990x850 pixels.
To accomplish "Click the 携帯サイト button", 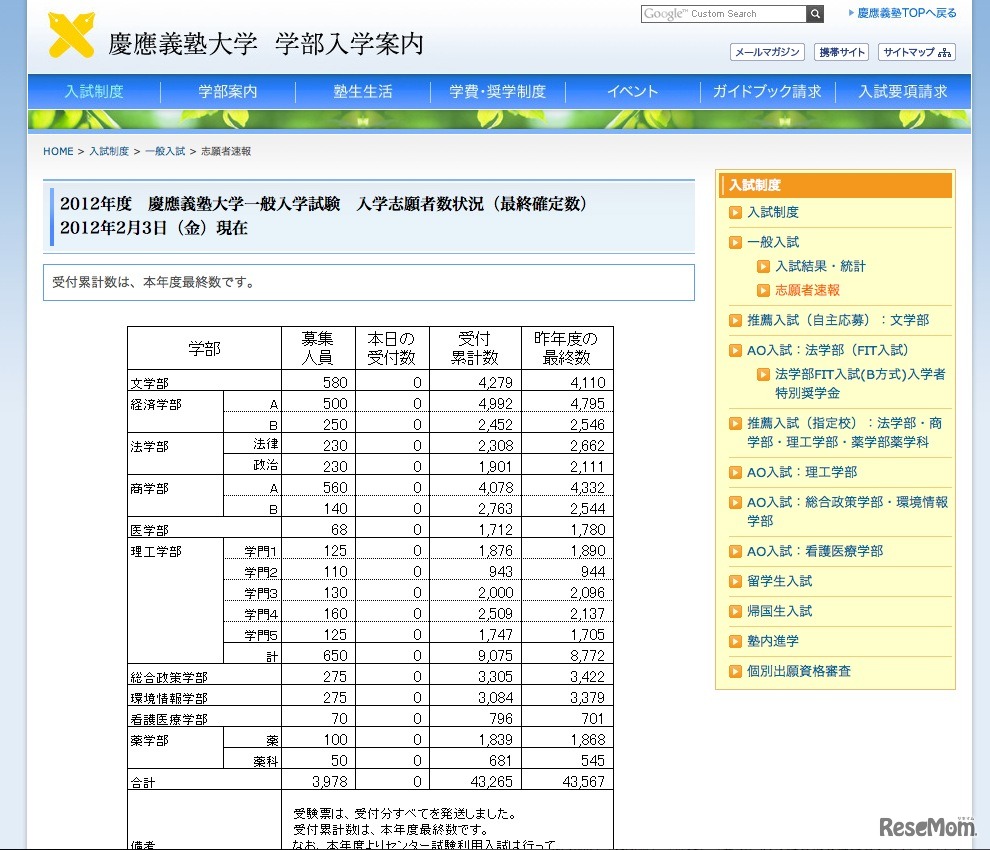I will click(841, 52).
